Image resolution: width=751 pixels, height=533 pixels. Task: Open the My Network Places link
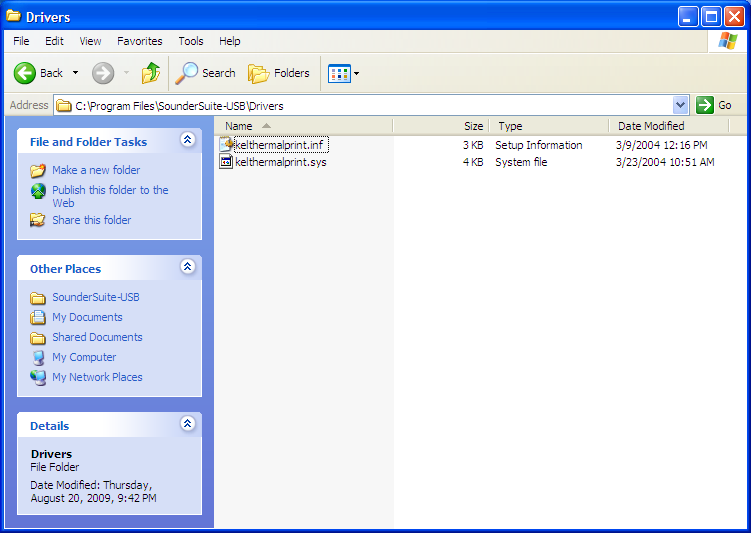97,377
